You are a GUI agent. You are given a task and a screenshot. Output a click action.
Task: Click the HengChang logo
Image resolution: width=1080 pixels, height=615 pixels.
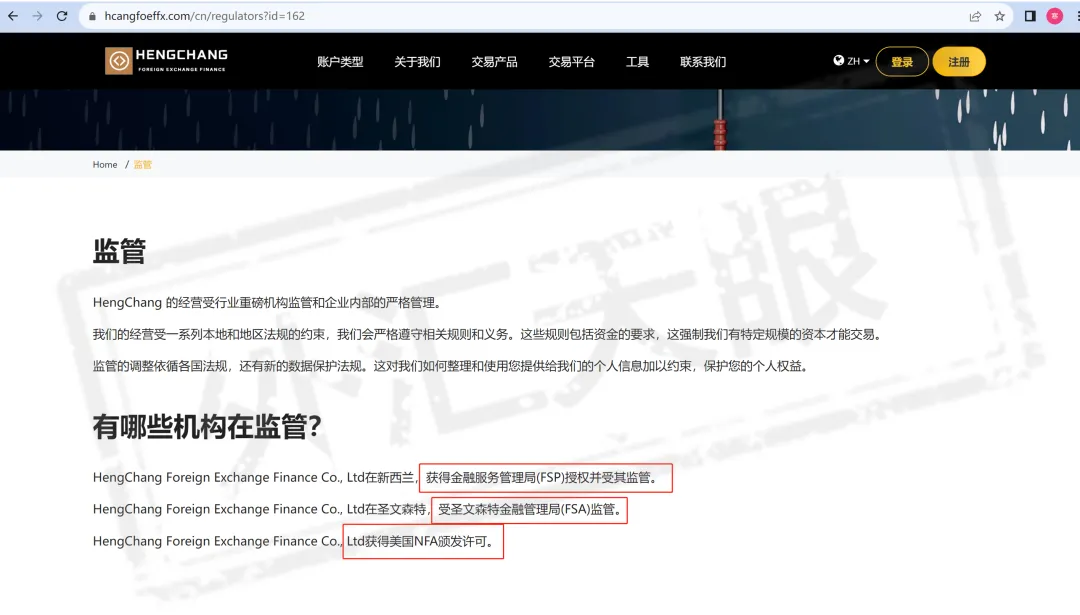pyautogui.click(x=166, y=61)
